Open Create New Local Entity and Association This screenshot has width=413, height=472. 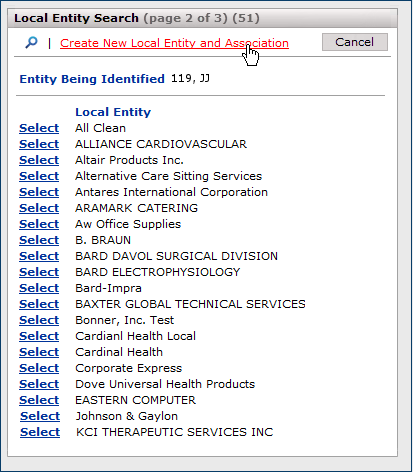click(174, 43)
